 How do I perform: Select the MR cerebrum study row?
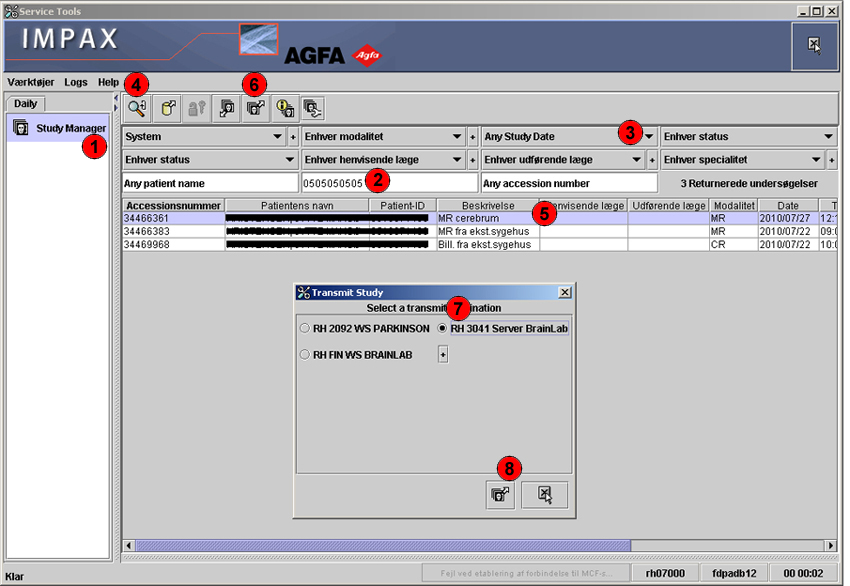pos(470,218)
